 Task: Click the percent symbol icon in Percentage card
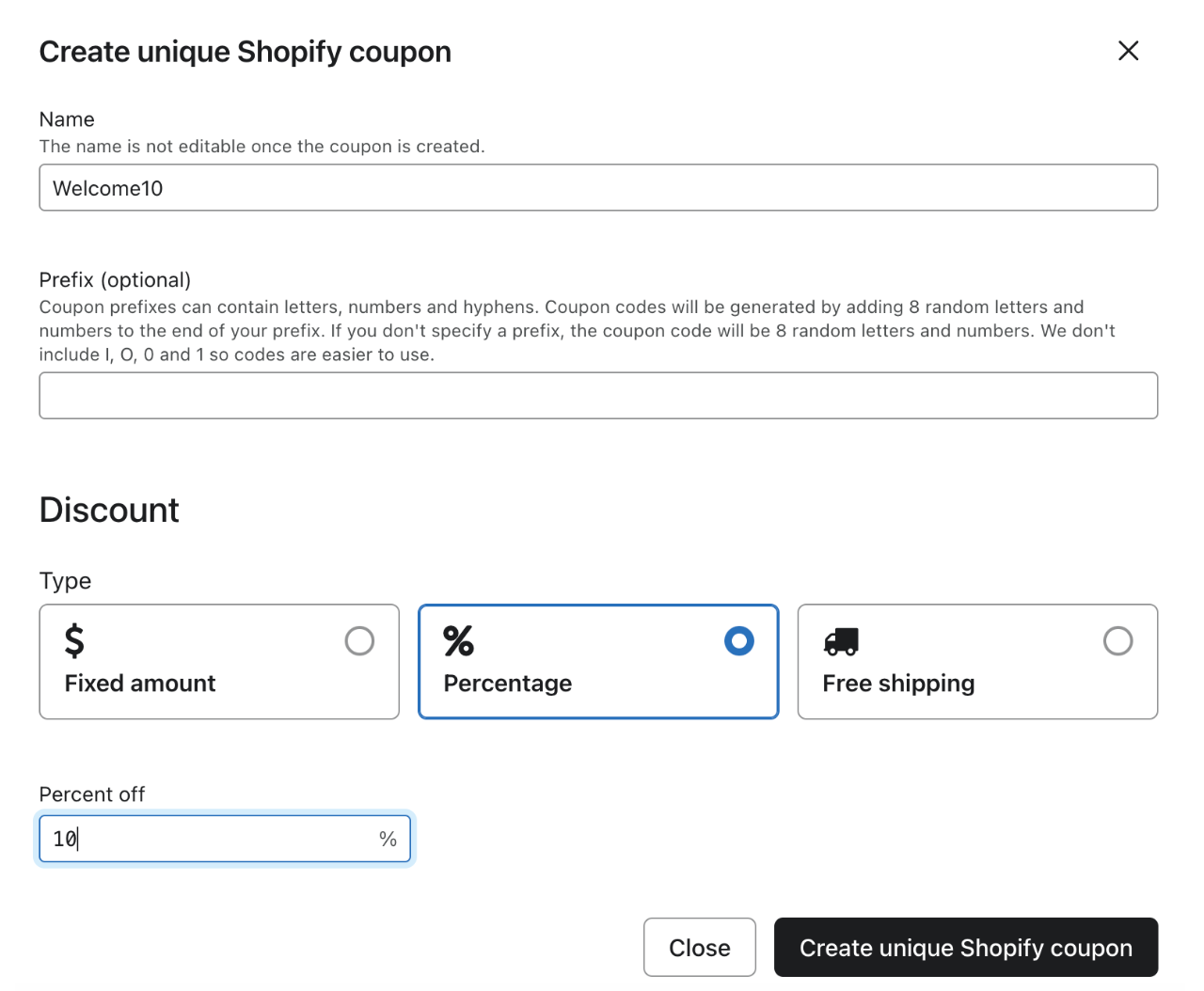459,641
